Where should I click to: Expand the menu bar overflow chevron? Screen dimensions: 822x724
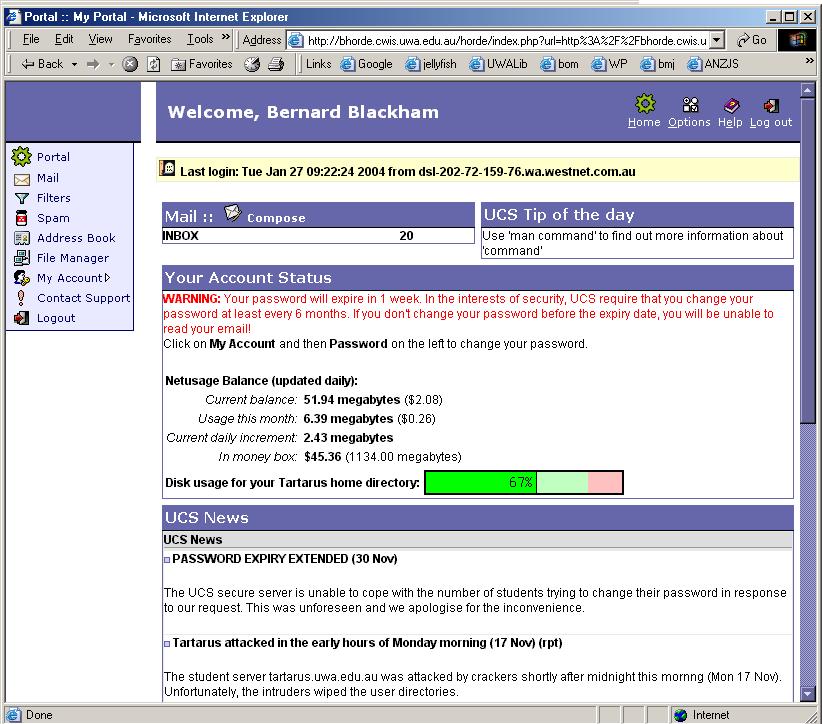click(226, 37)
